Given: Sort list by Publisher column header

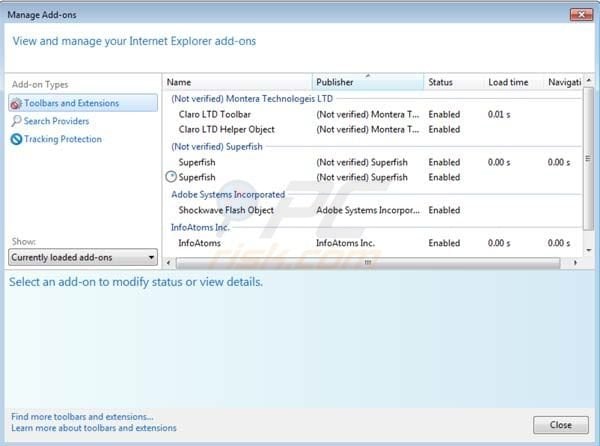Looking at the screenshot, I should [x=368, y=82].
